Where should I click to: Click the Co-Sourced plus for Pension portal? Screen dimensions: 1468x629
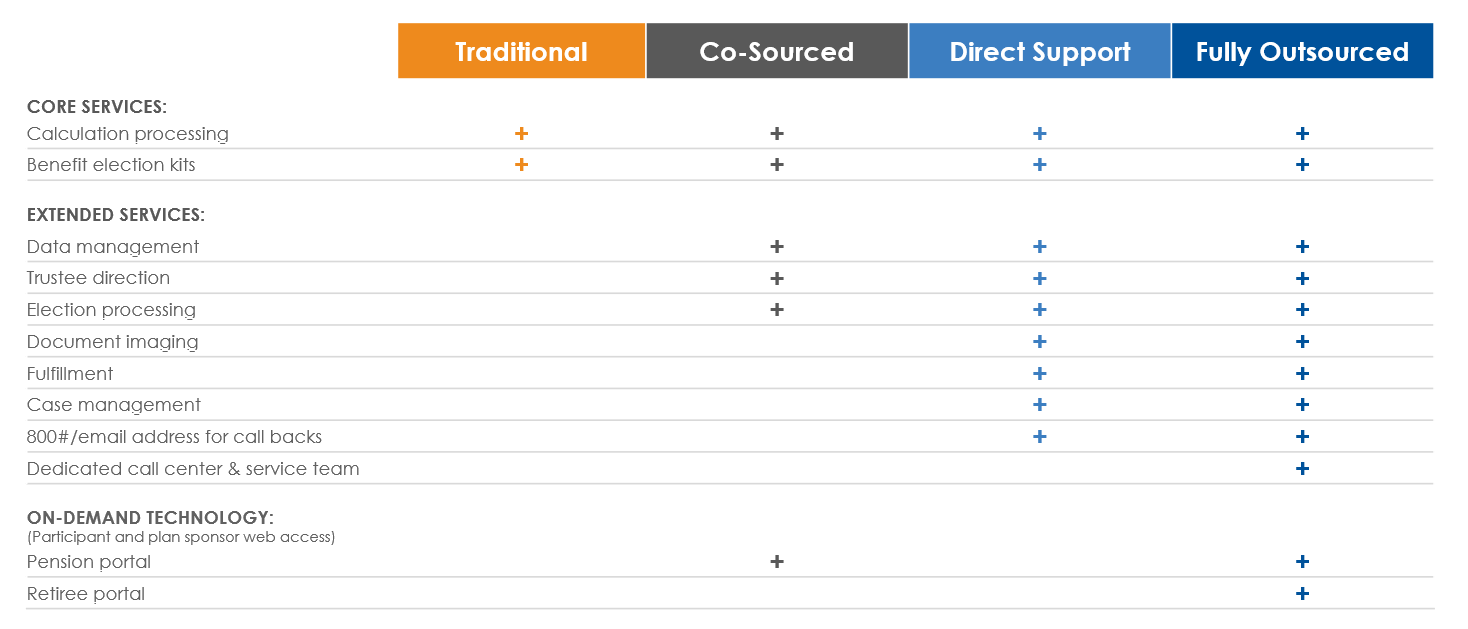pyautogui.click(x=777, y=562)
